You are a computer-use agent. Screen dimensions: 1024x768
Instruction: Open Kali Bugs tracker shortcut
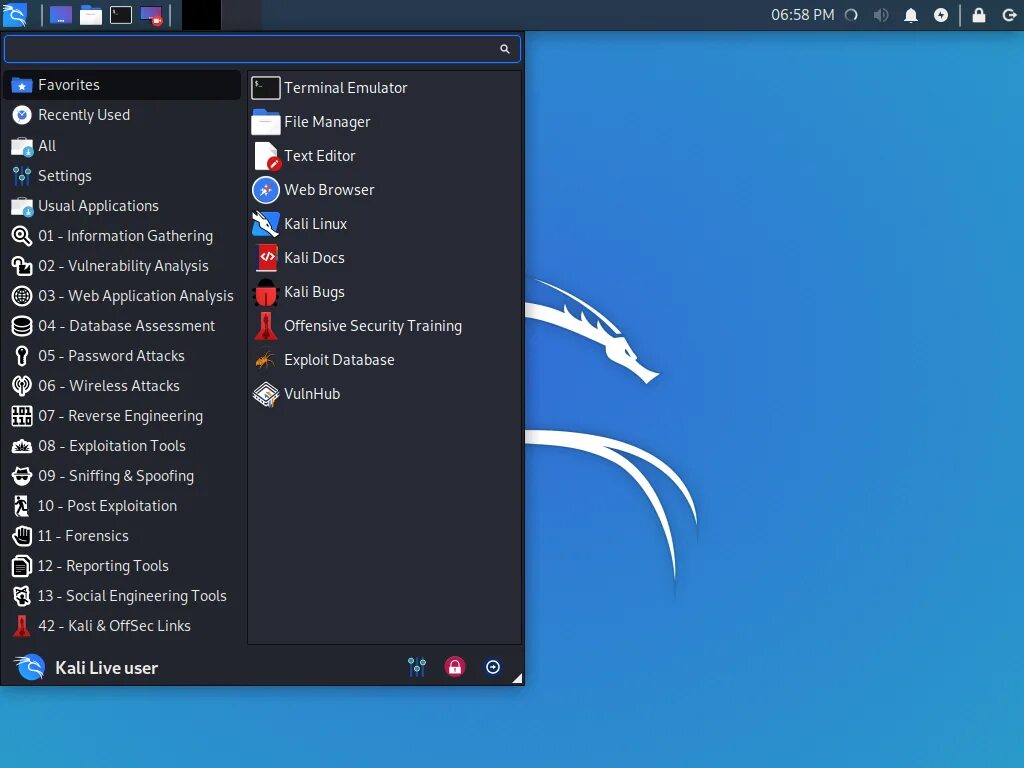pyautogui.click(x=385, y=291)
